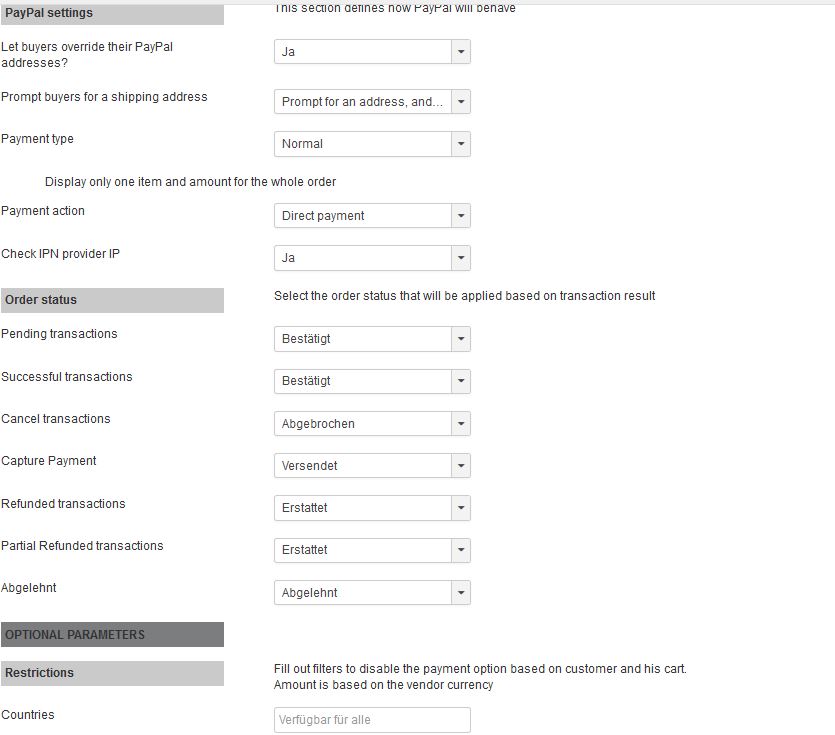Open the Capture Payment status dropdown
This screenshot has width=835, height=735.
click(x=372, y=466)
